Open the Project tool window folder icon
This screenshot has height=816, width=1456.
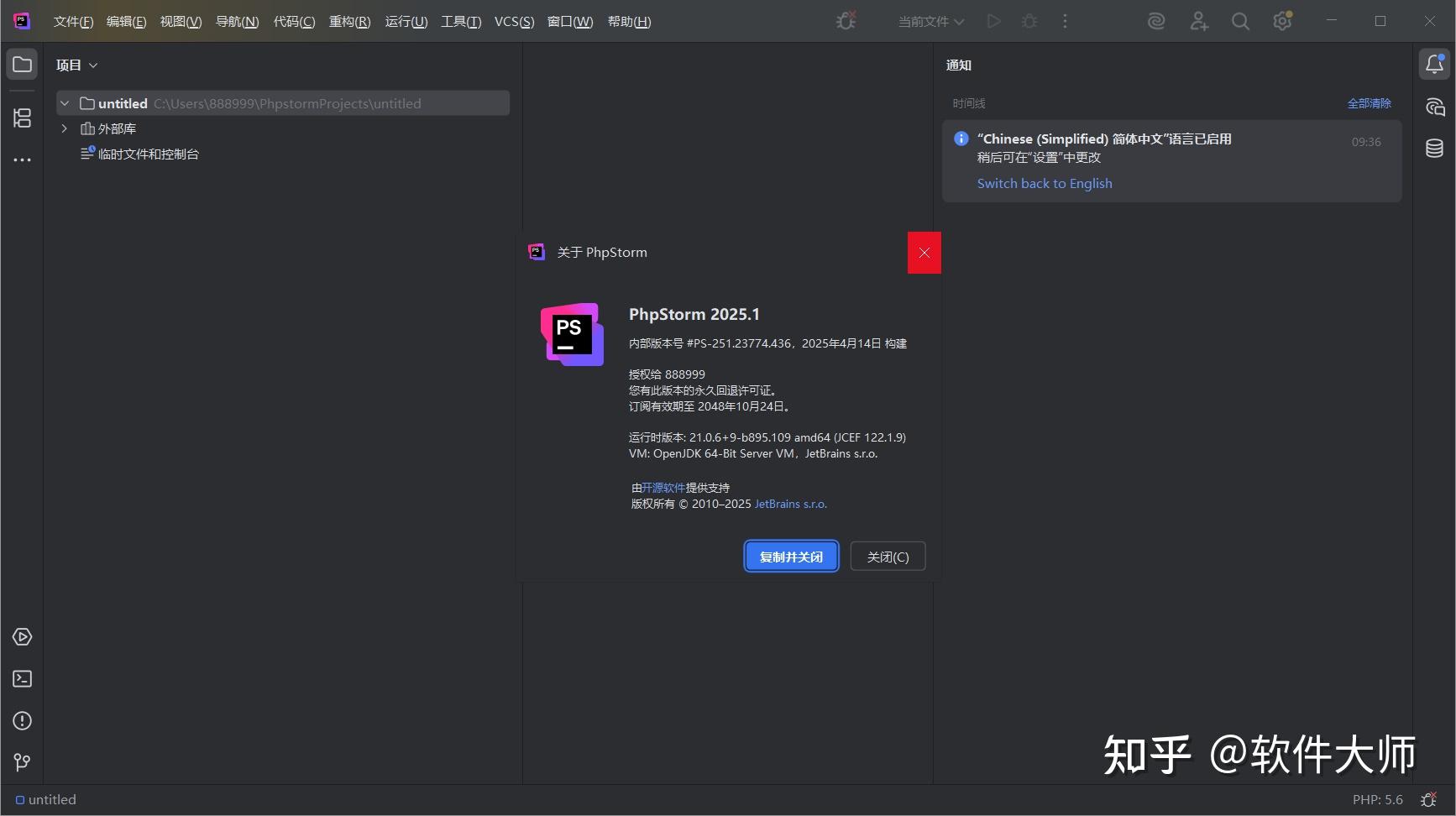(22, 65)
